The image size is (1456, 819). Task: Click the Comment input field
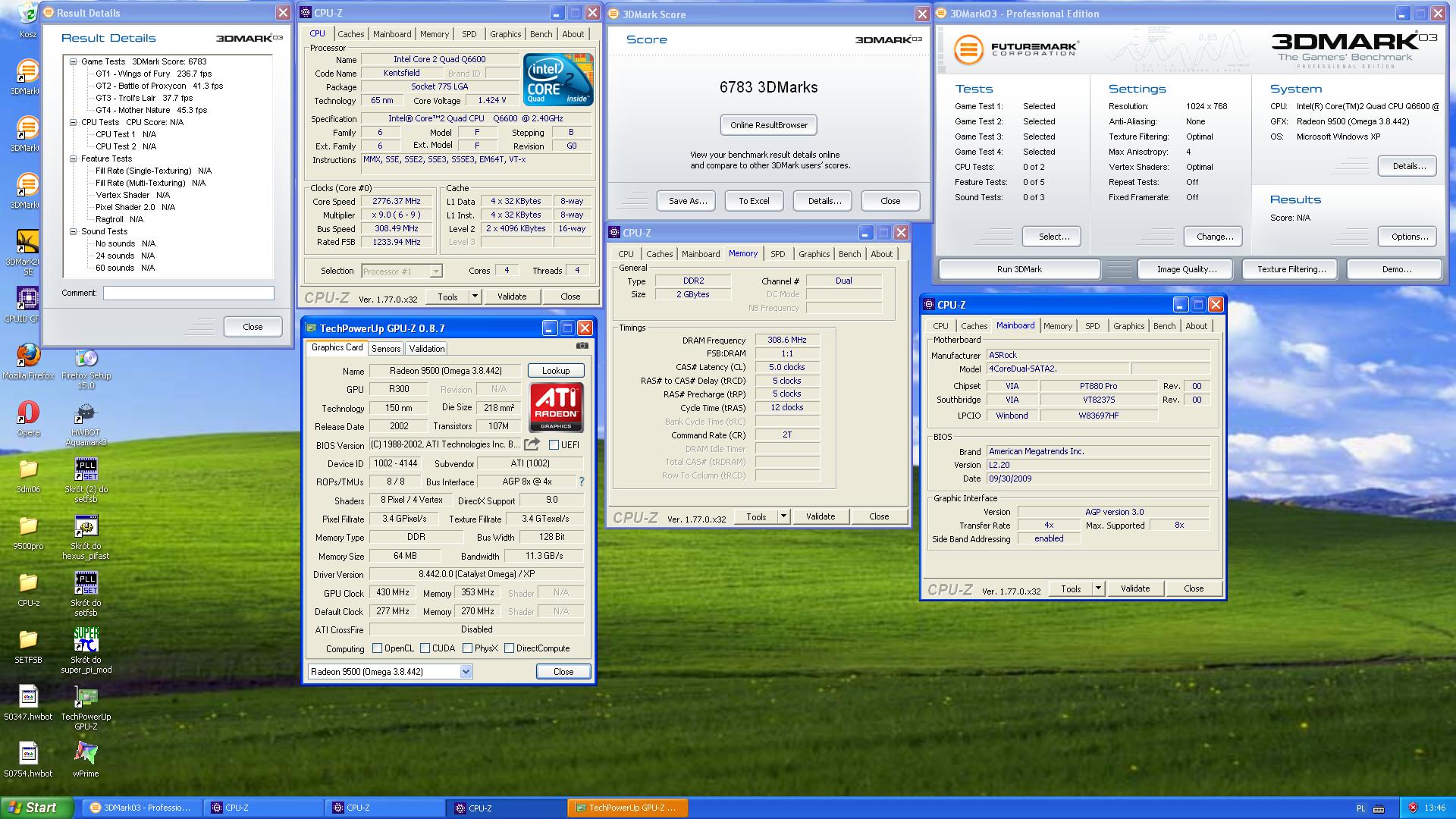pos(189,293)
